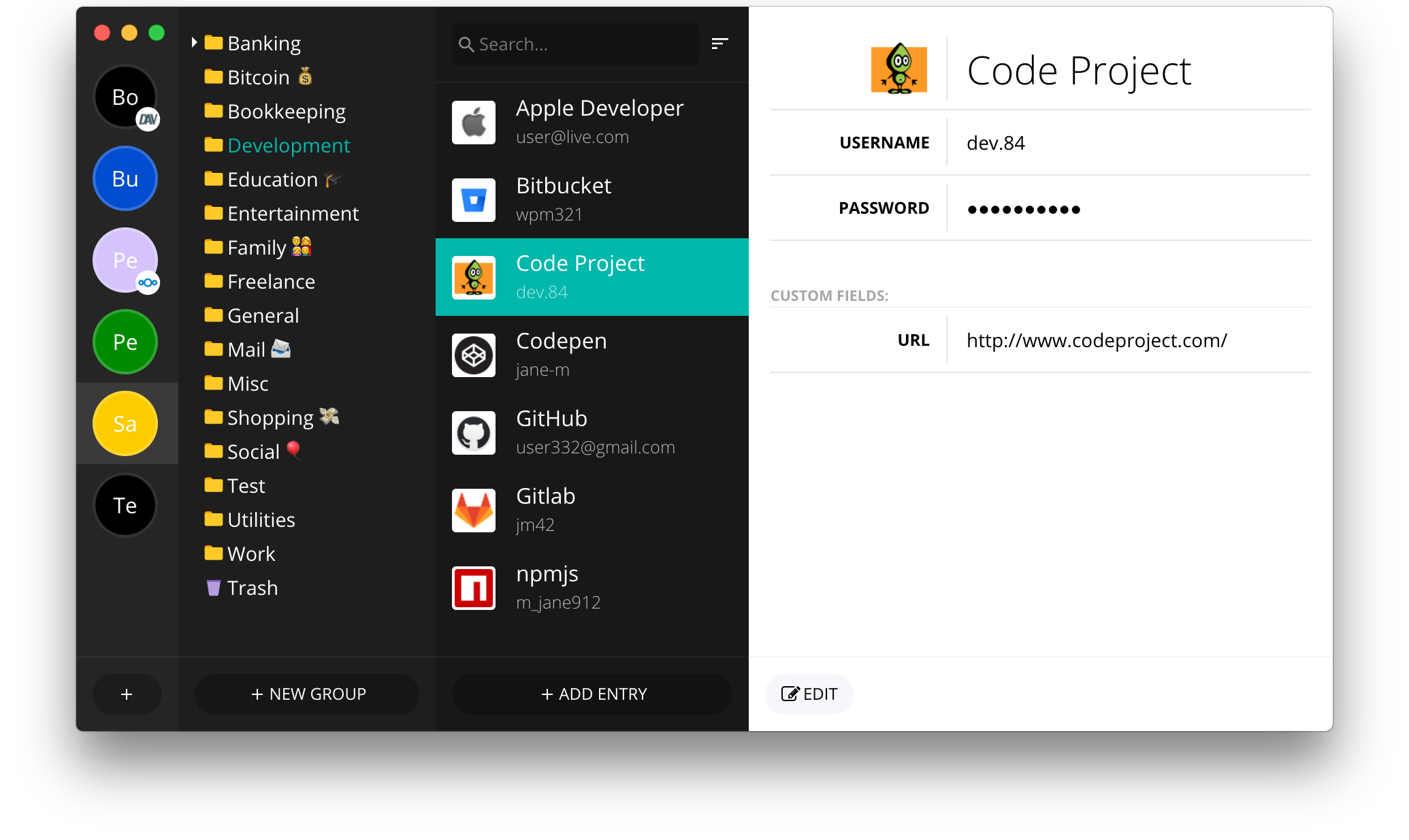Image resolution: width=1409 pixels, height=840 pixels.
Task: Open the Bo vault avatar
Action: coord(125,97)
